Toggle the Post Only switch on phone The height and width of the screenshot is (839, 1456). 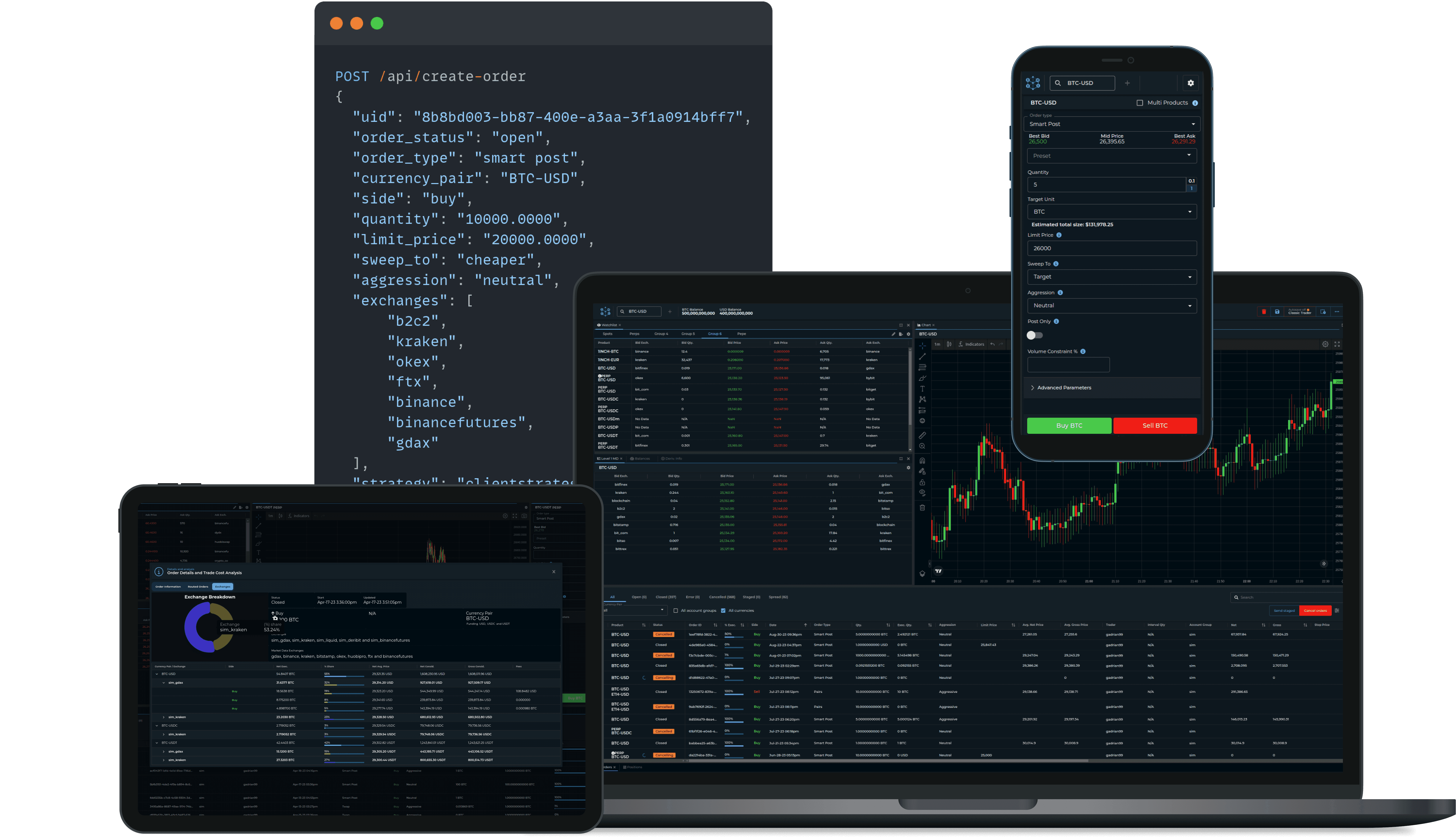(1034, 335)
